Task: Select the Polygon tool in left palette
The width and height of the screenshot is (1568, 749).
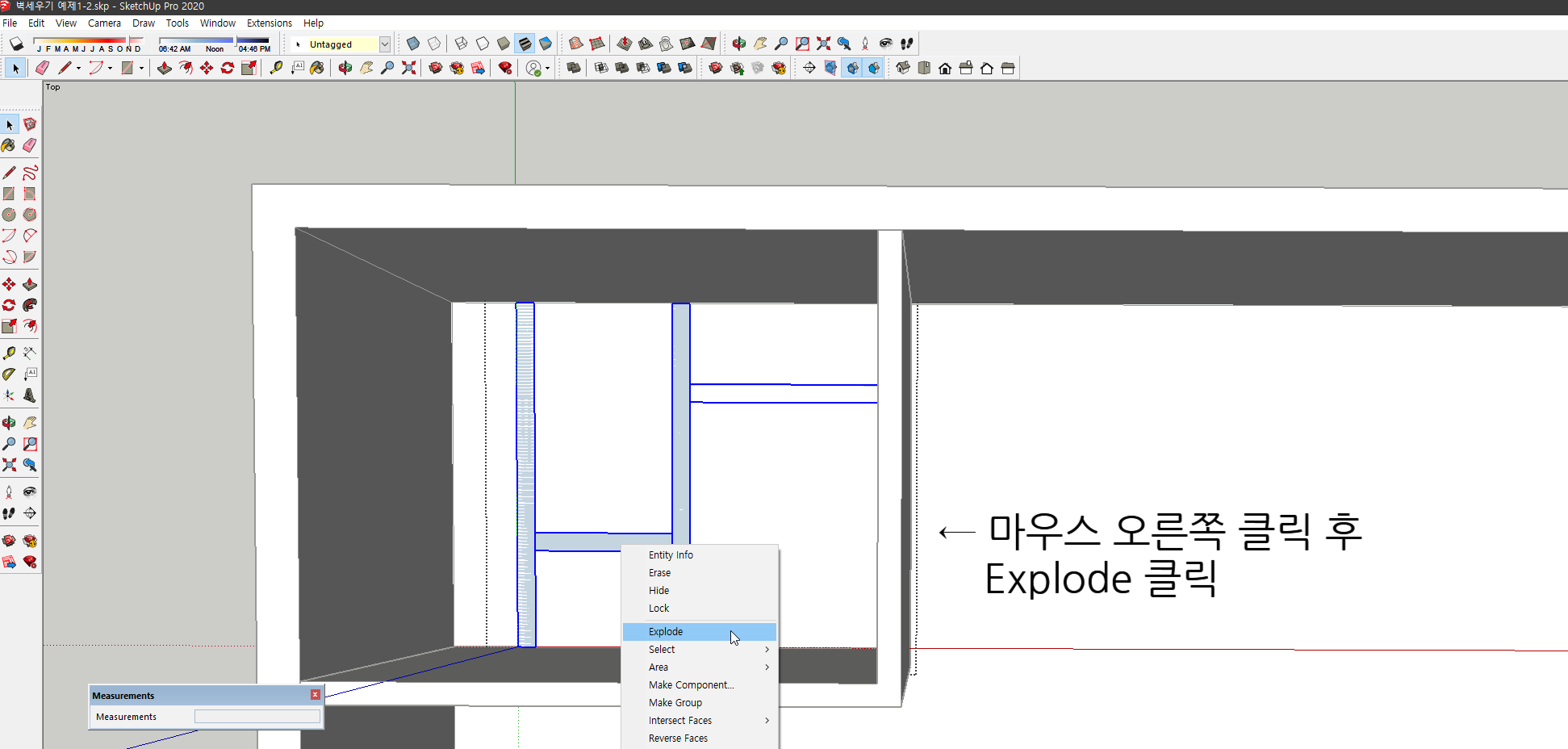Action: pyautogui.click(x=30, y=215)
